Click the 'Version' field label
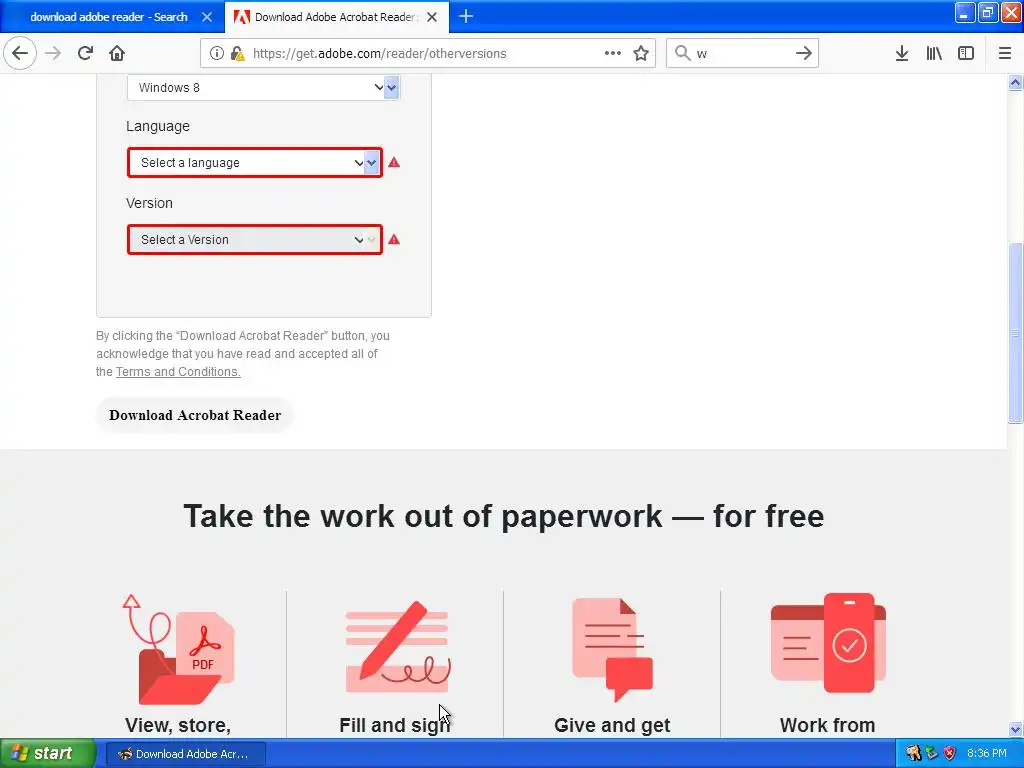 150,203
